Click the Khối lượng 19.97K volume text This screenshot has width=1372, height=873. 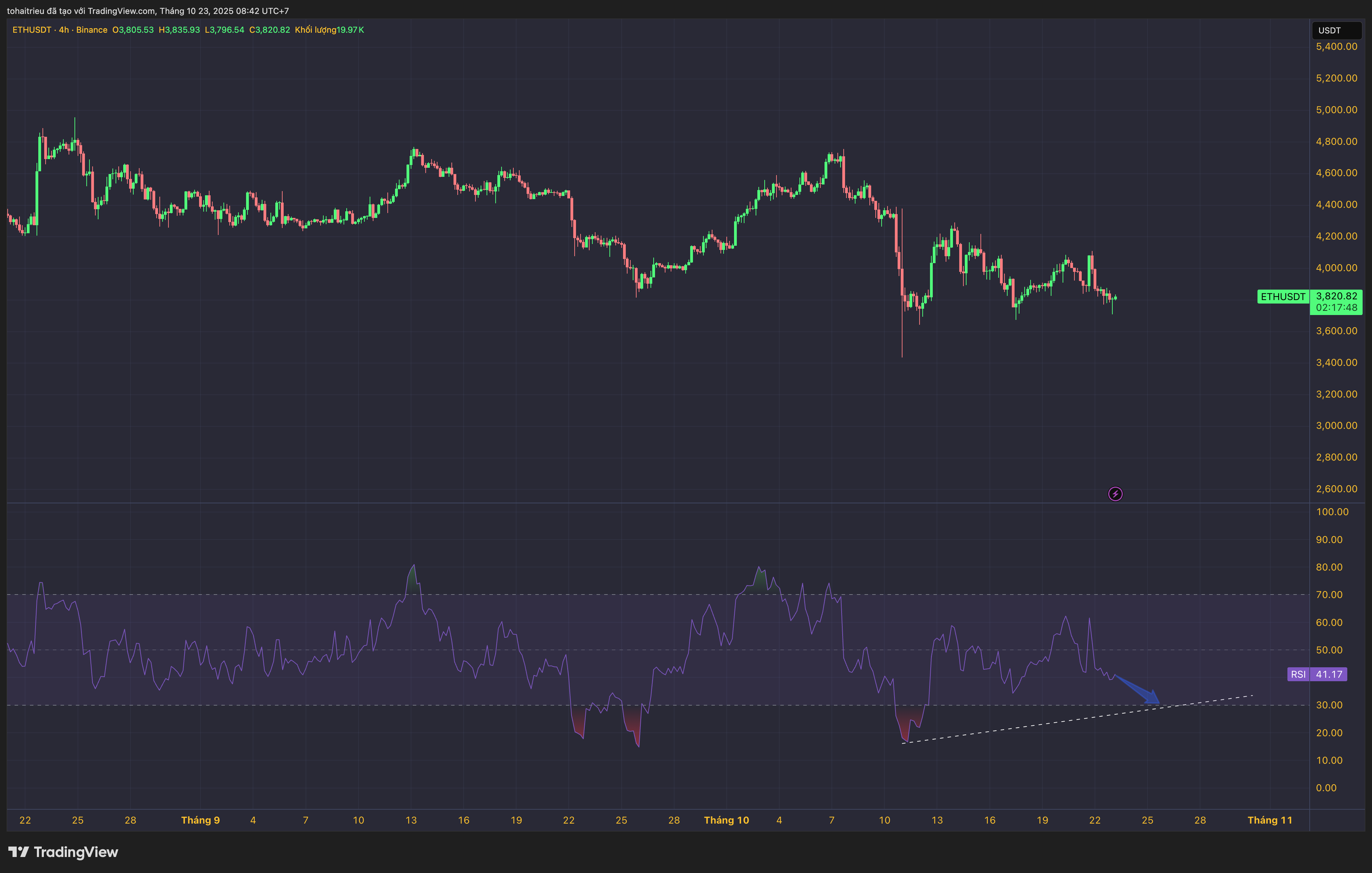(329, 30)
